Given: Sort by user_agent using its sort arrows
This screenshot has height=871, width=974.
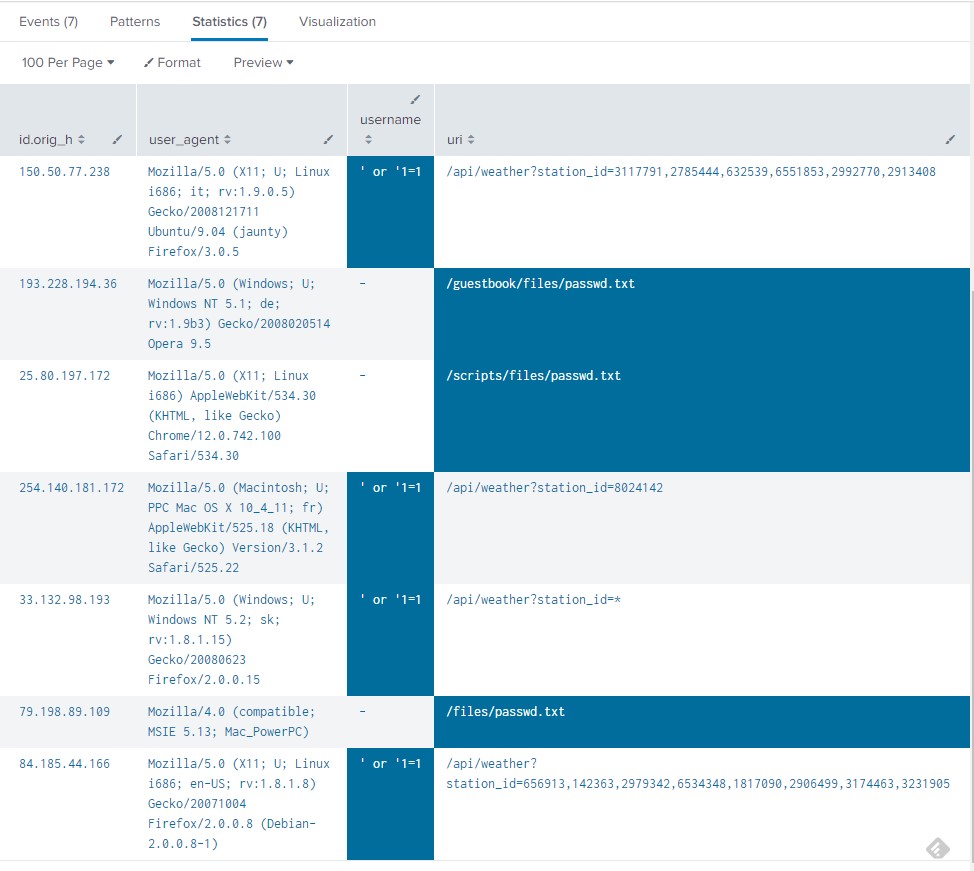Looking at the screenshot, I should point(227,140).
